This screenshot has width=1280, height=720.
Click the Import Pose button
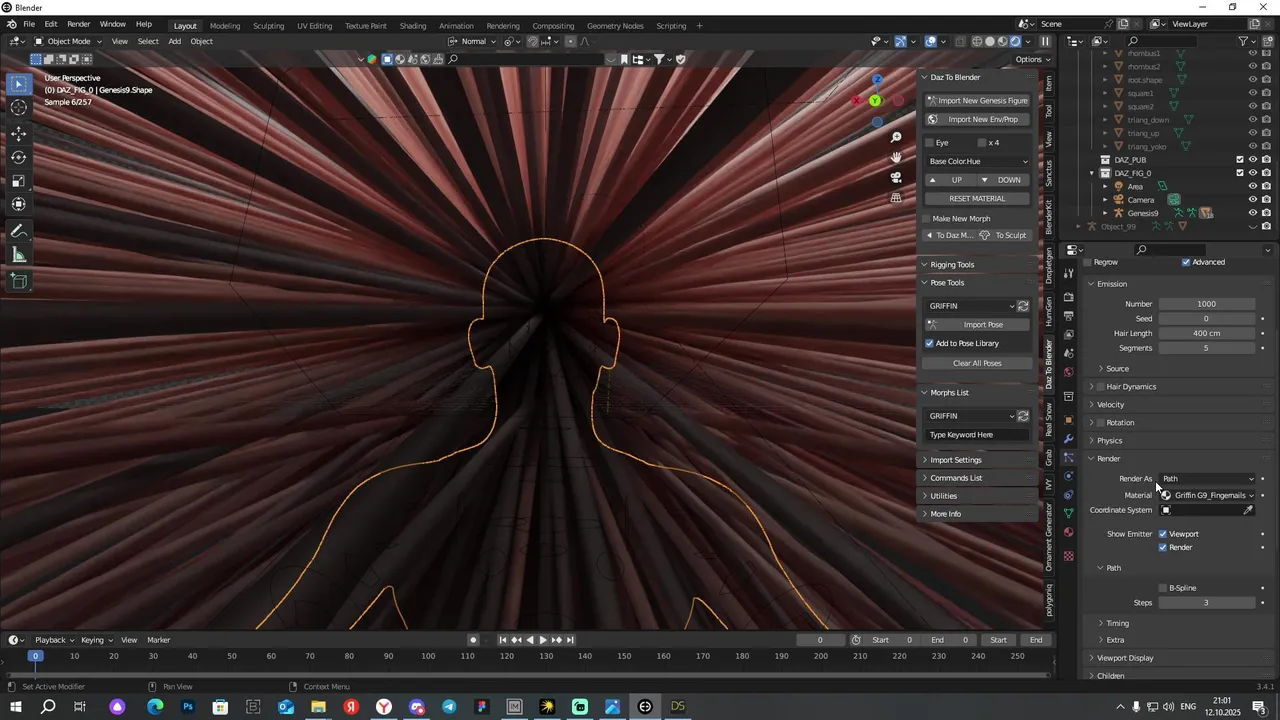point(978,325)
